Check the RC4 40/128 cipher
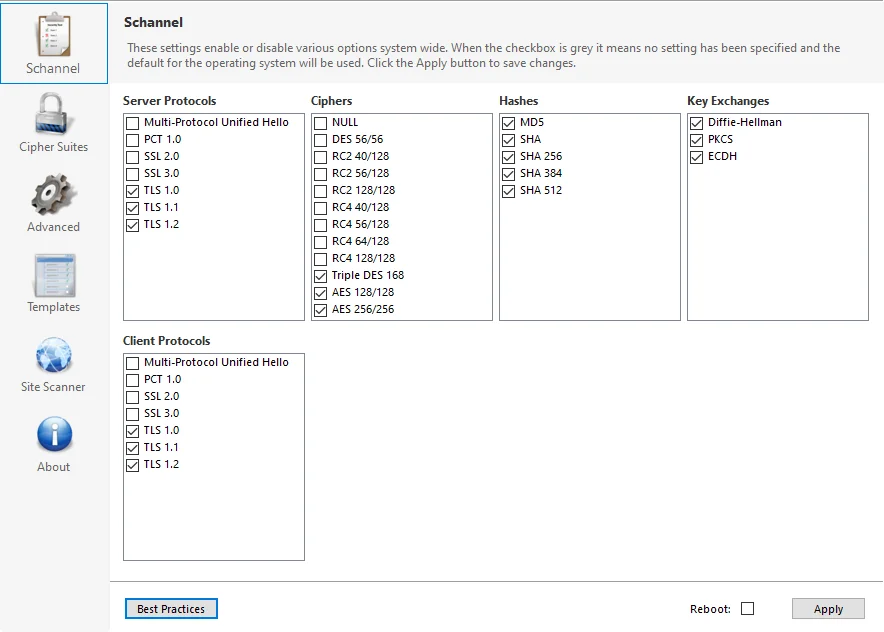The height and width of the screenshot is (632, 884). click(x=320, y=207)
